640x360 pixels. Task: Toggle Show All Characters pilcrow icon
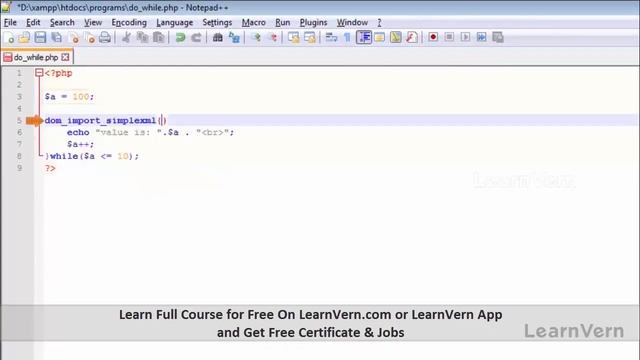(347, 38)
